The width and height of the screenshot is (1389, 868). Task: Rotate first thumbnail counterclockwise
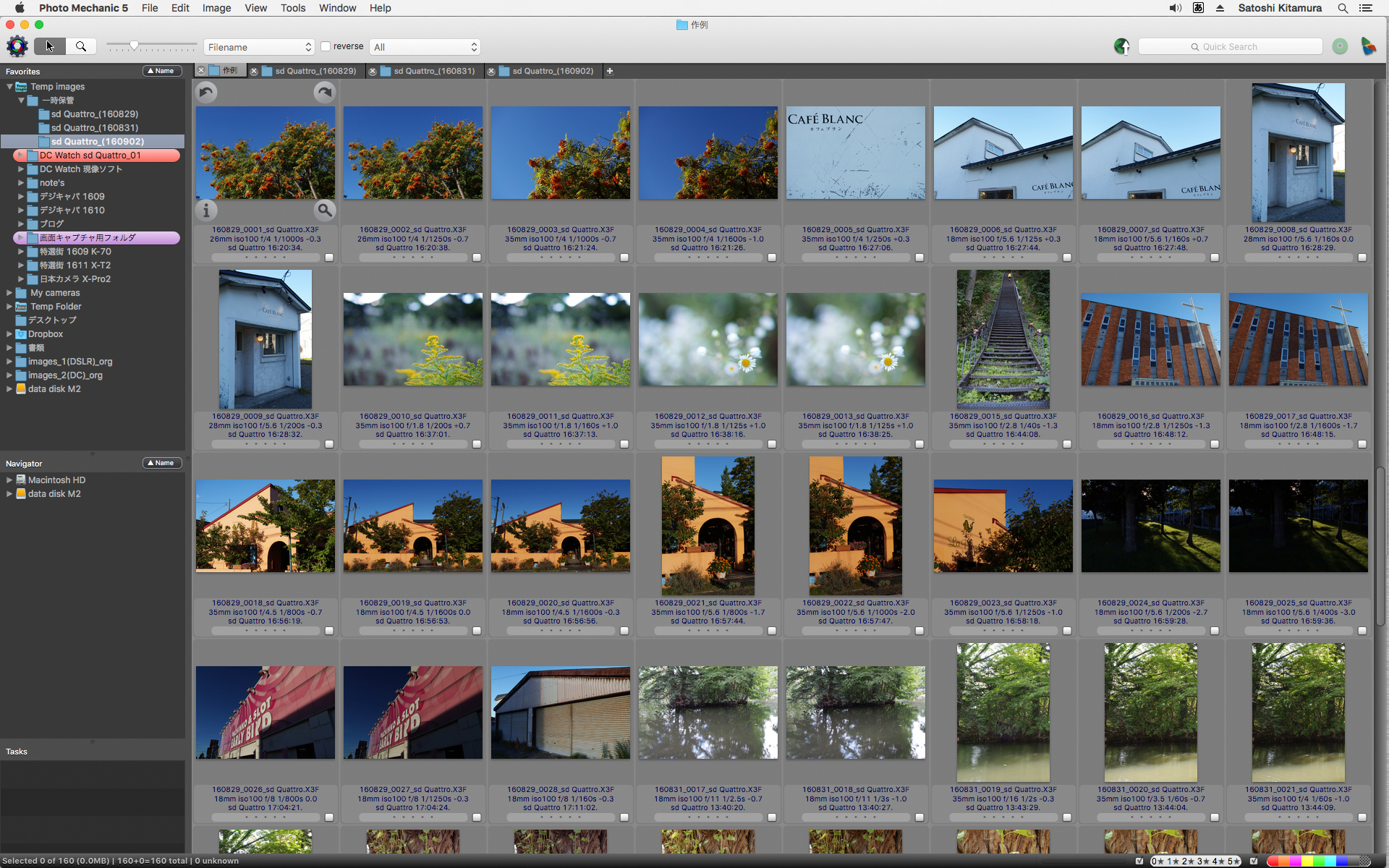pyautogui.click(x=206, y=93)
